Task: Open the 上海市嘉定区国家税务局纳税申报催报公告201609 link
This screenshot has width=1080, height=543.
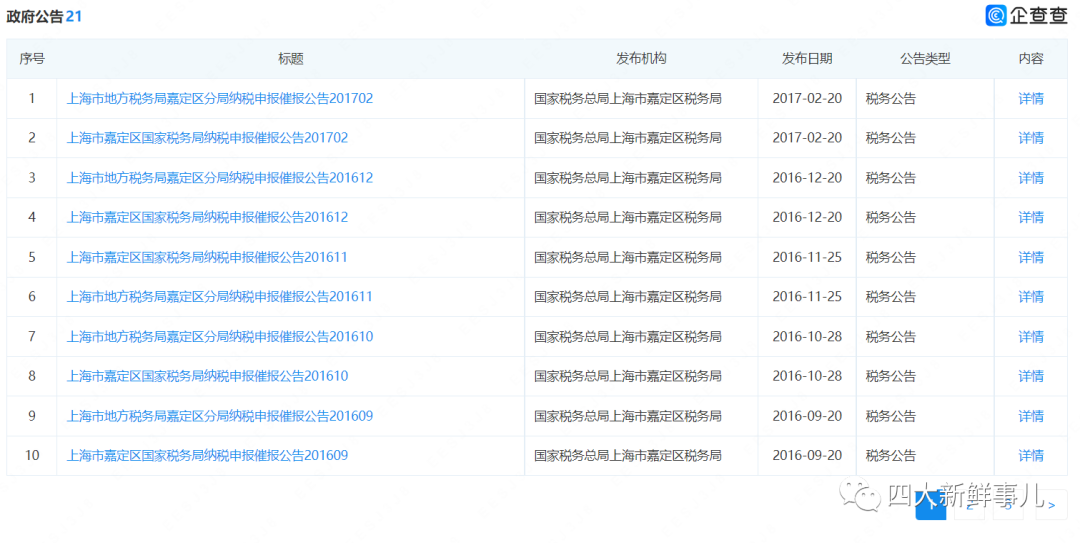Action: [207, 455]
